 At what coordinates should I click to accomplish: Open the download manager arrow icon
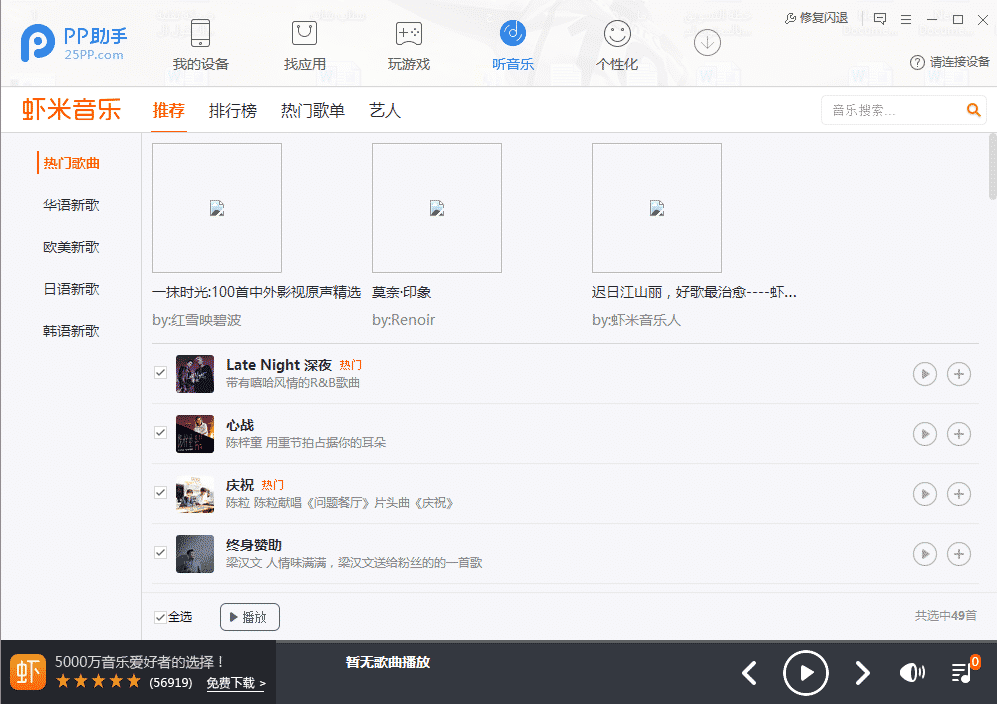(x=707, y=43)
